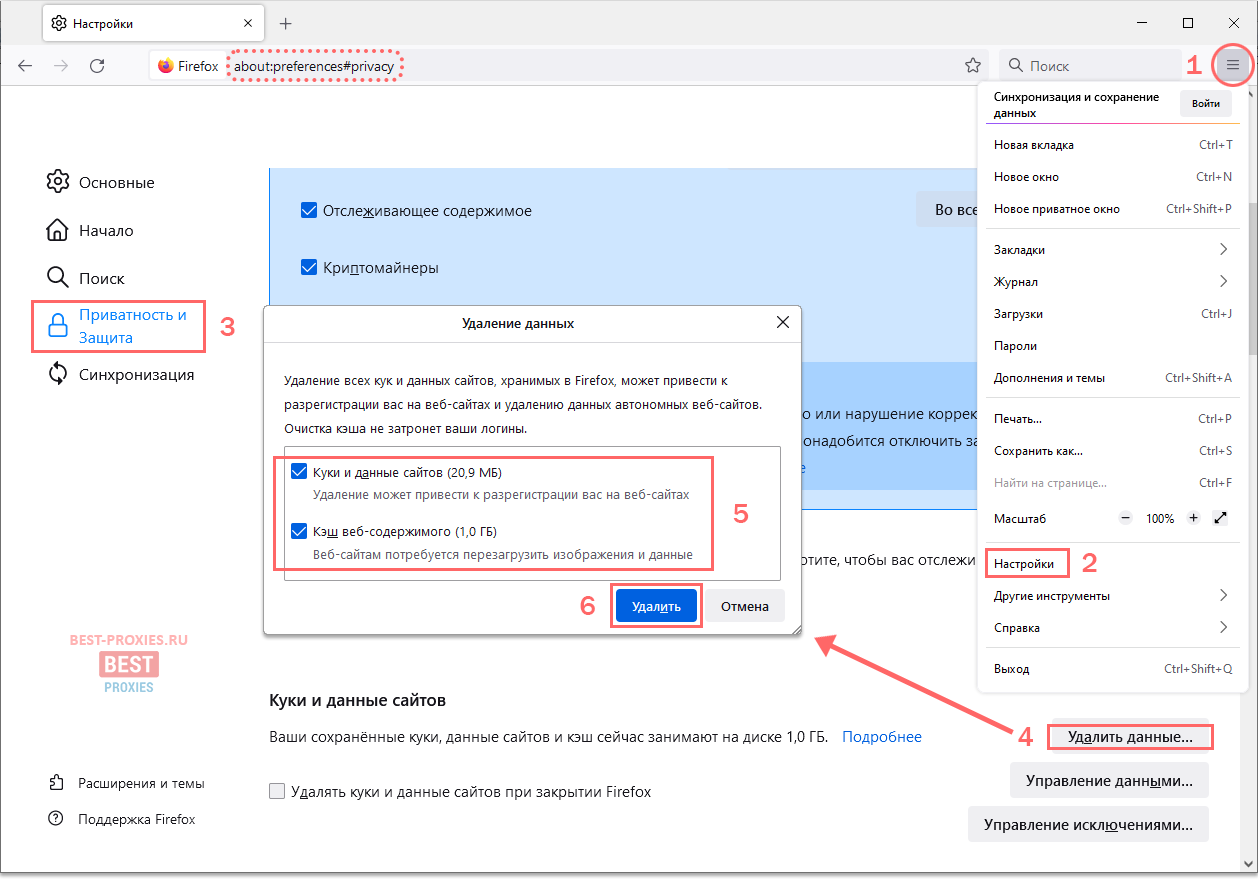The image size is (1258, 879).
Task: Open the Подробнее link
Action: pos(882,737)
